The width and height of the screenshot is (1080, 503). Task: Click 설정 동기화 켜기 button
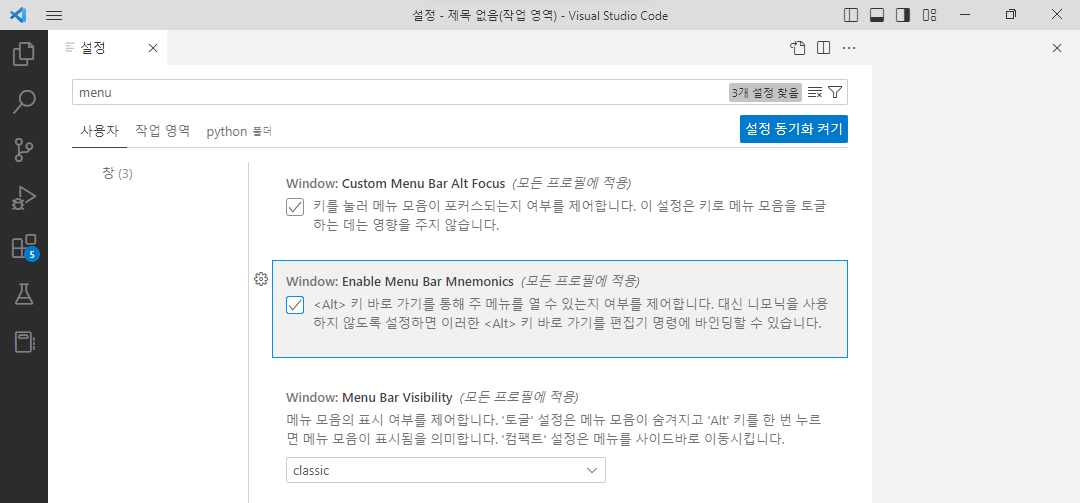(793, 129)
